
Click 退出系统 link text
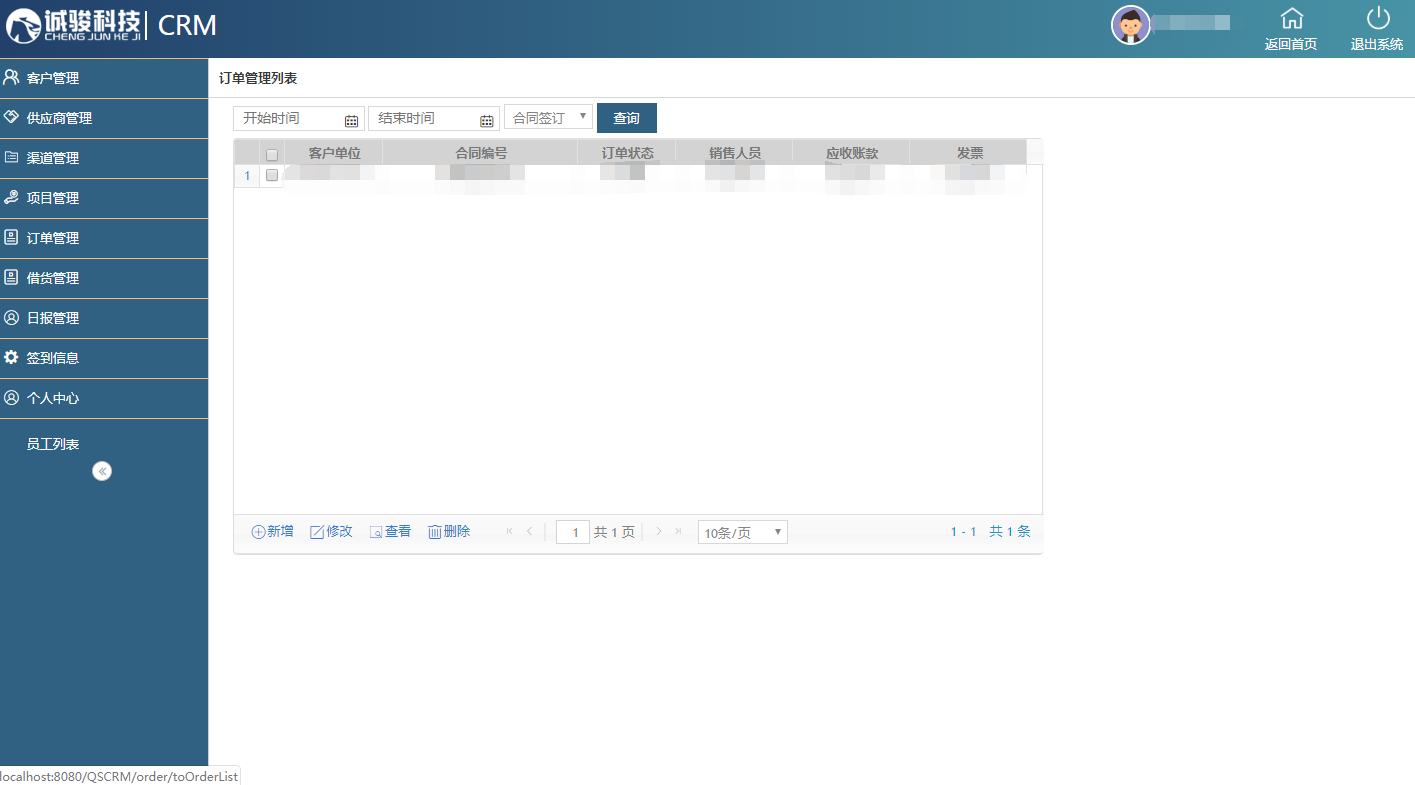[x=1377, y=44]
